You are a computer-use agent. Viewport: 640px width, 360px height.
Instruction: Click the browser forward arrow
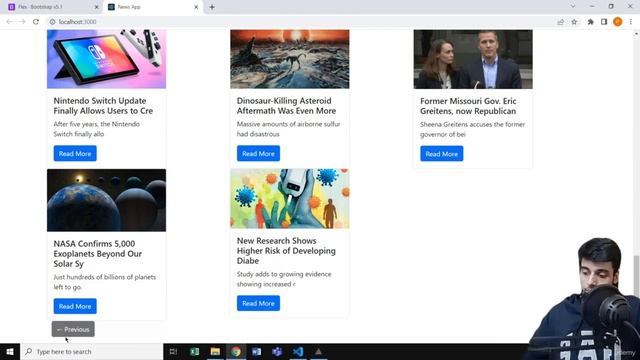(22, 22)
